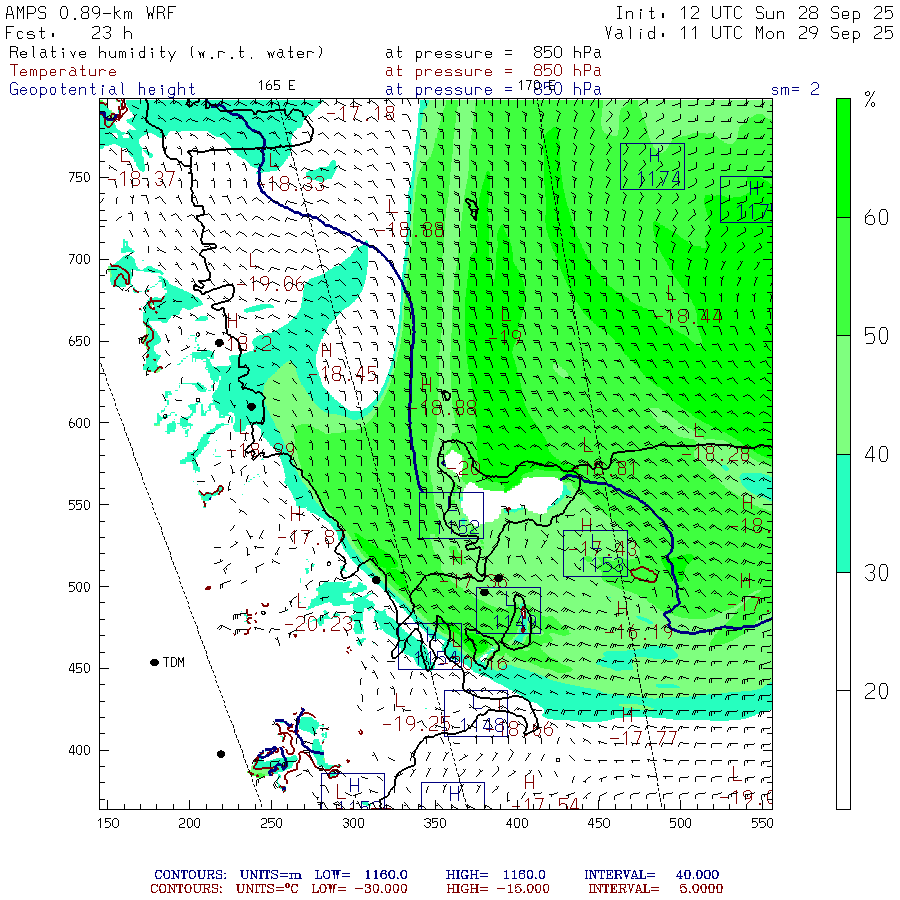Click the -18.44 low temperature label
Image resolution: width=900 pixels, height=900 pixels.
[688, 316]
